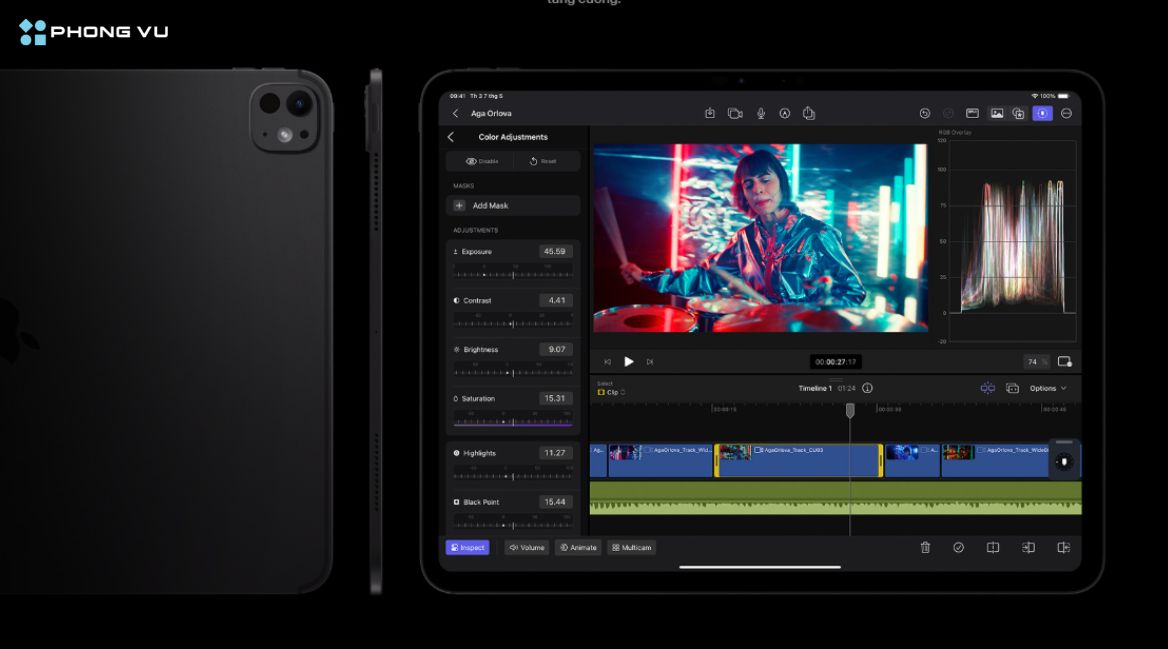Open the timeline info icon
This screenshot has height=649, width=1168.
(867, 388)
